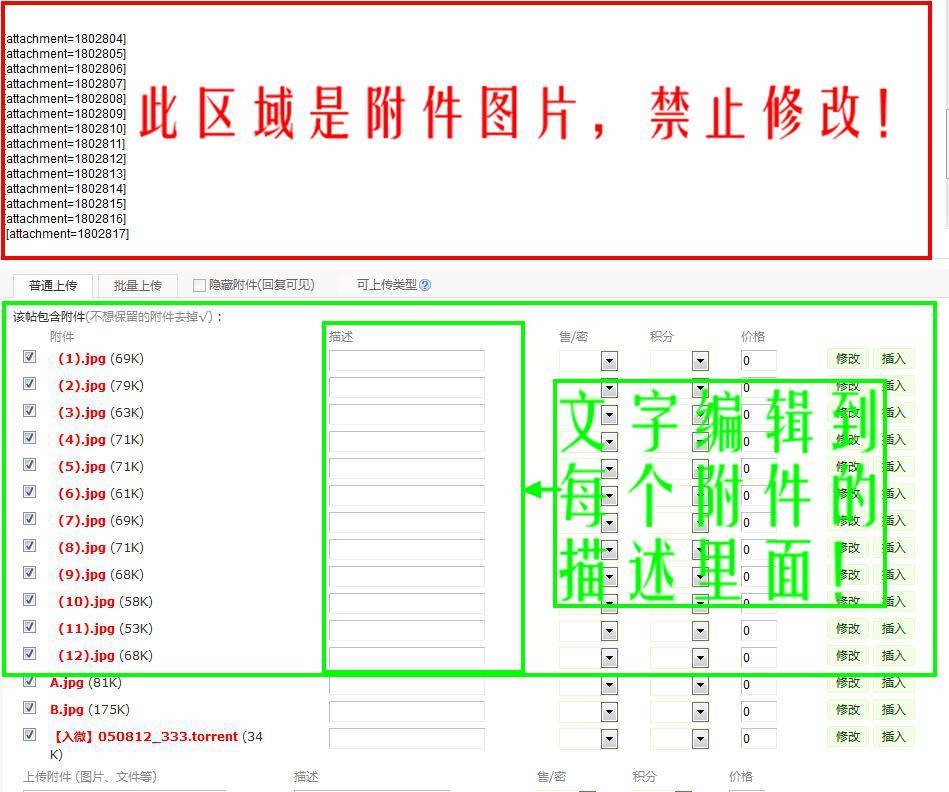Click 插入 button for A.jpg

coord(893,682)
